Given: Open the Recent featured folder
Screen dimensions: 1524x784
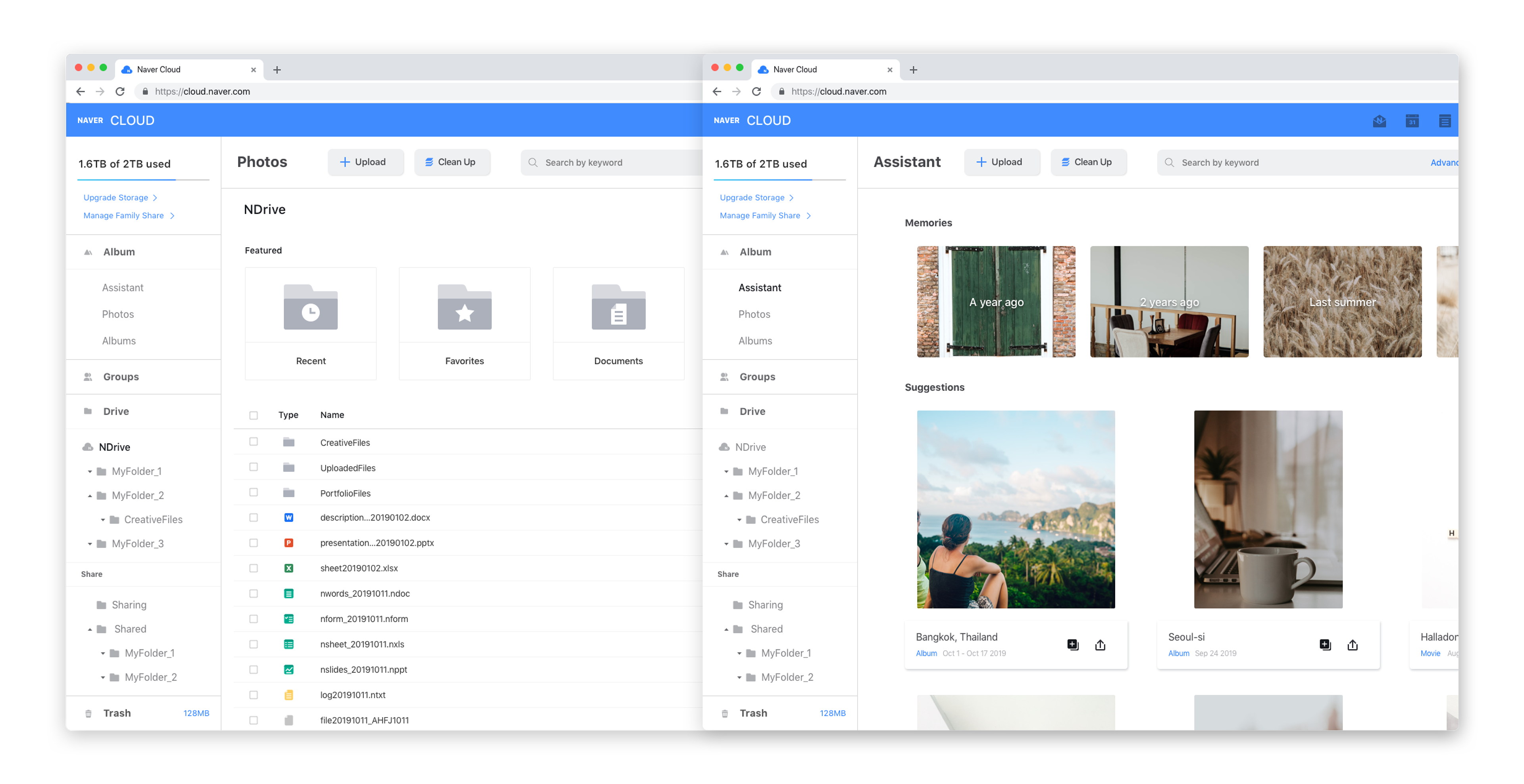Looking at the screenshot, I should pyautogui.click(x=311, y=323).
